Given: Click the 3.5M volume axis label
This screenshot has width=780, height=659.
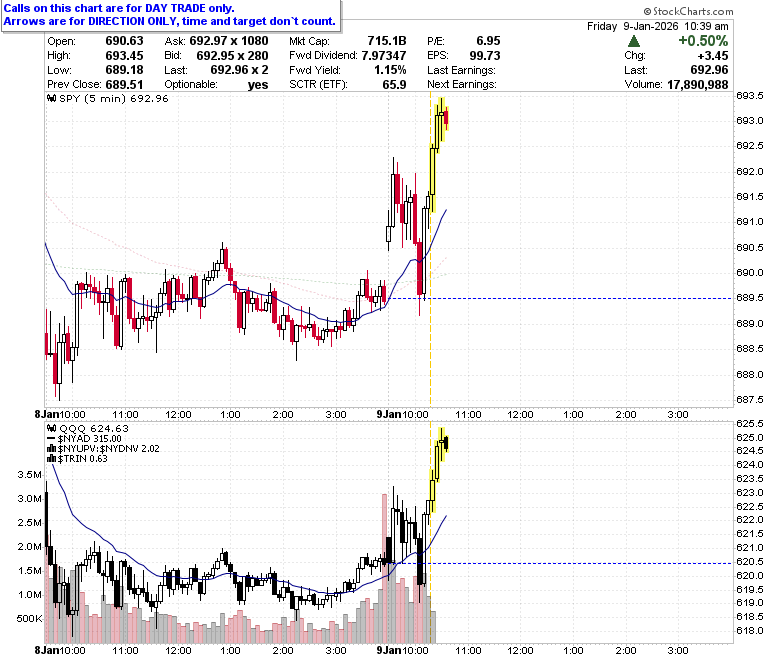Looking at the screenshot, I should click(29, 474).
